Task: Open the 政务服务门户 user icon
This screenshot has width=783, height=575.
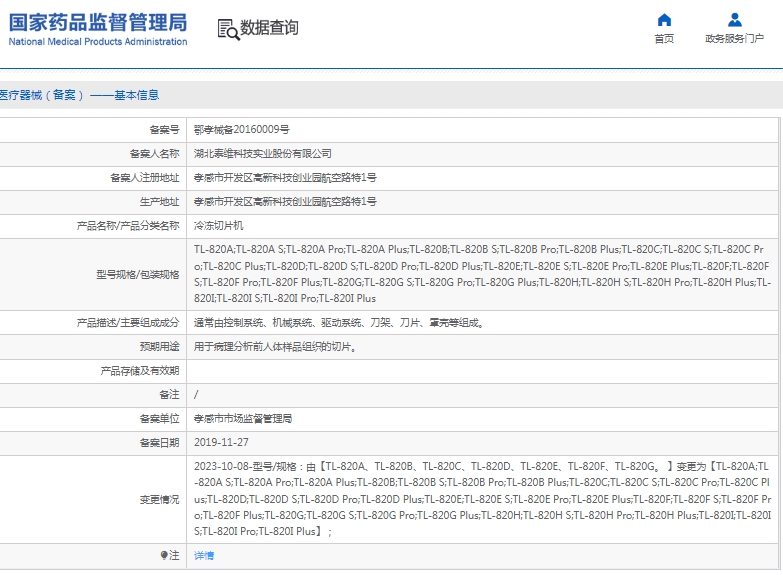Action: pos(735,20)
